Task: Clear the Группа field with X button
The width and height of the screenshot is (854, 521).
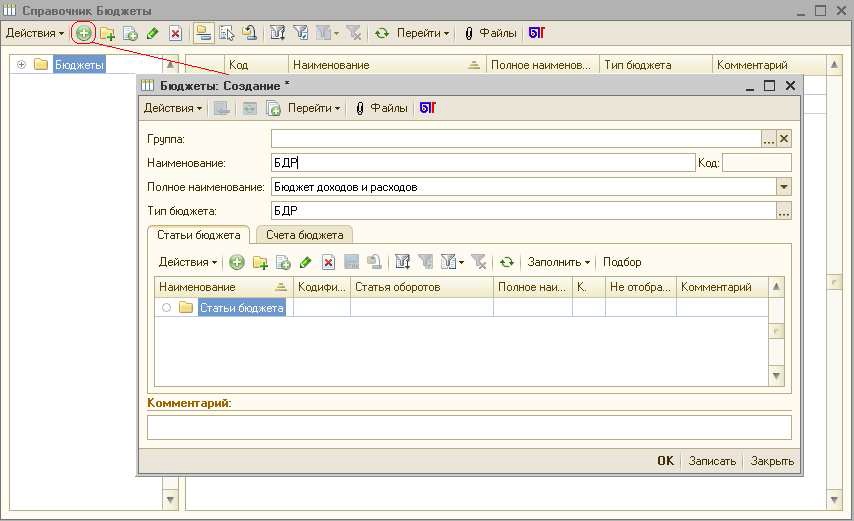Action: click(784, 139)
